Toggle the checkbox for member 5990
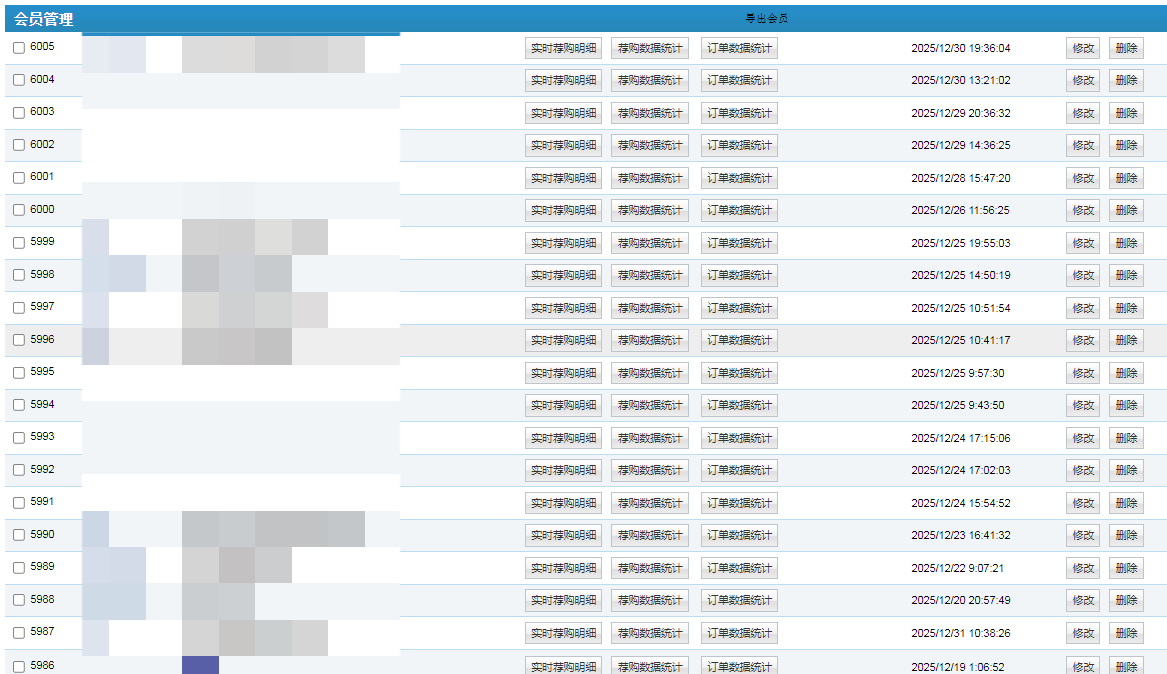The image size is (1167, 674). tap(19, 535)
